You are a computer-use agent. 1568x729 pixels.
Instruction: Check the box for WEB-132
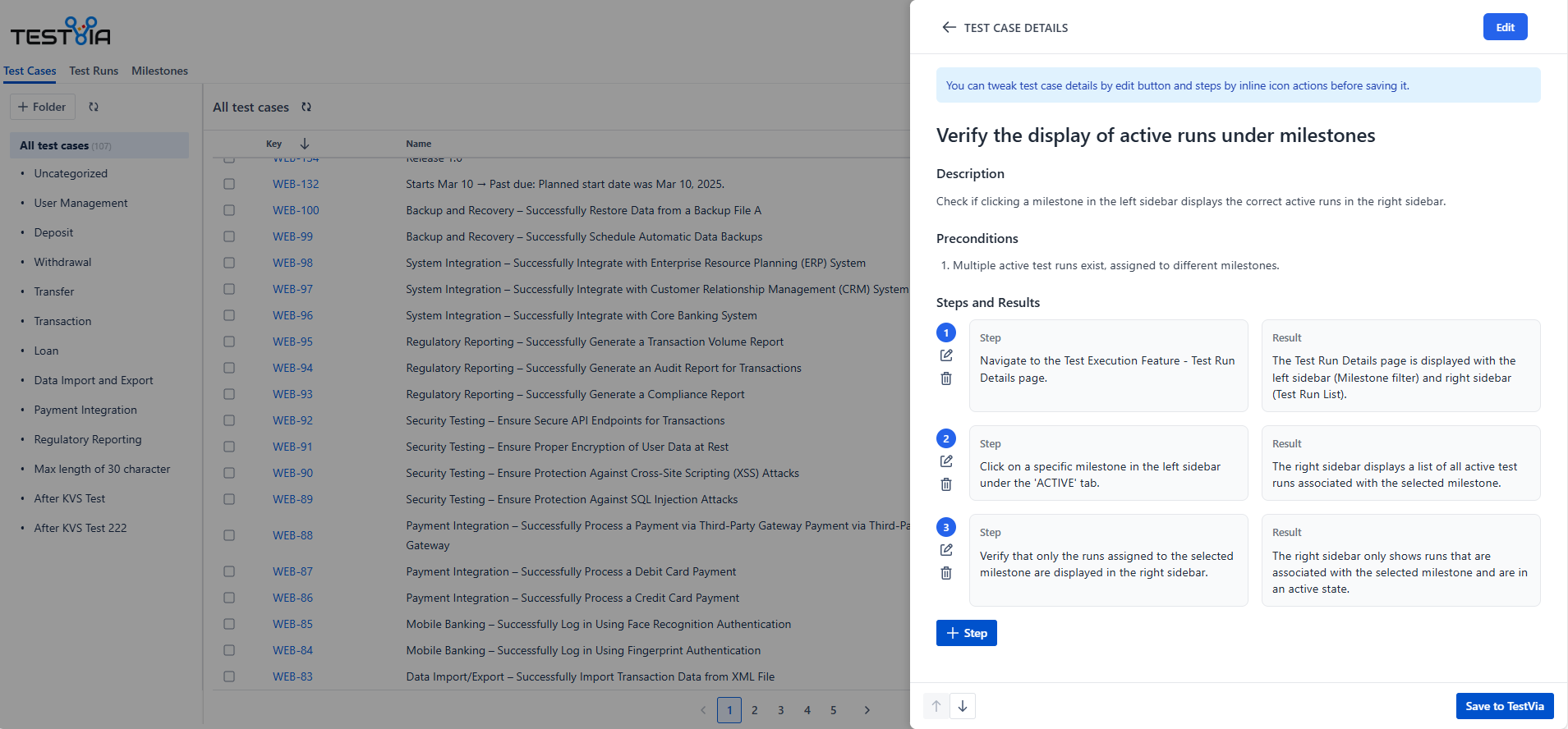(229, 184)
